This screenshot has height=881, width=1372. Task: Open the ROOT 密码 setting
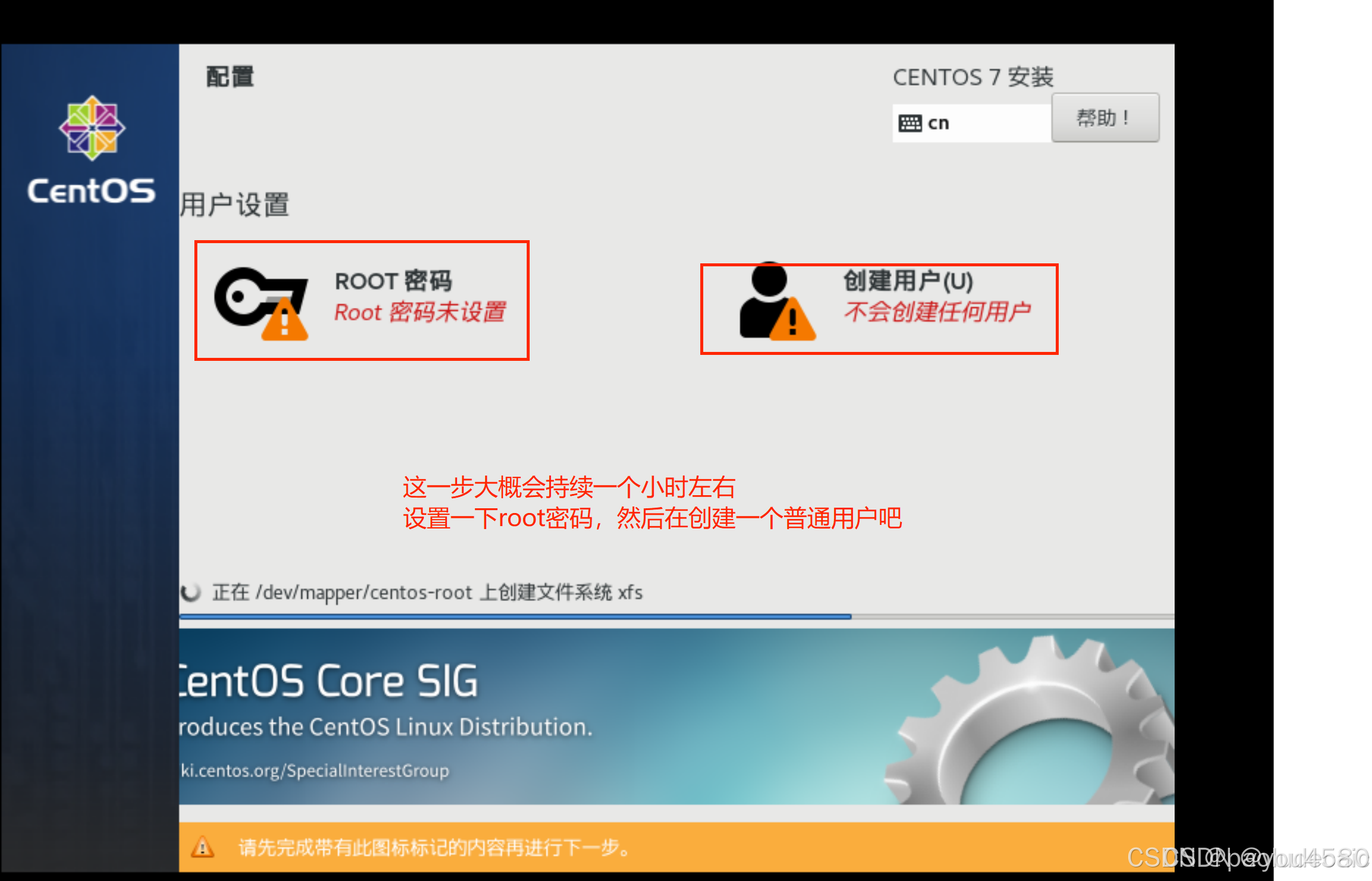pos(393,281)
